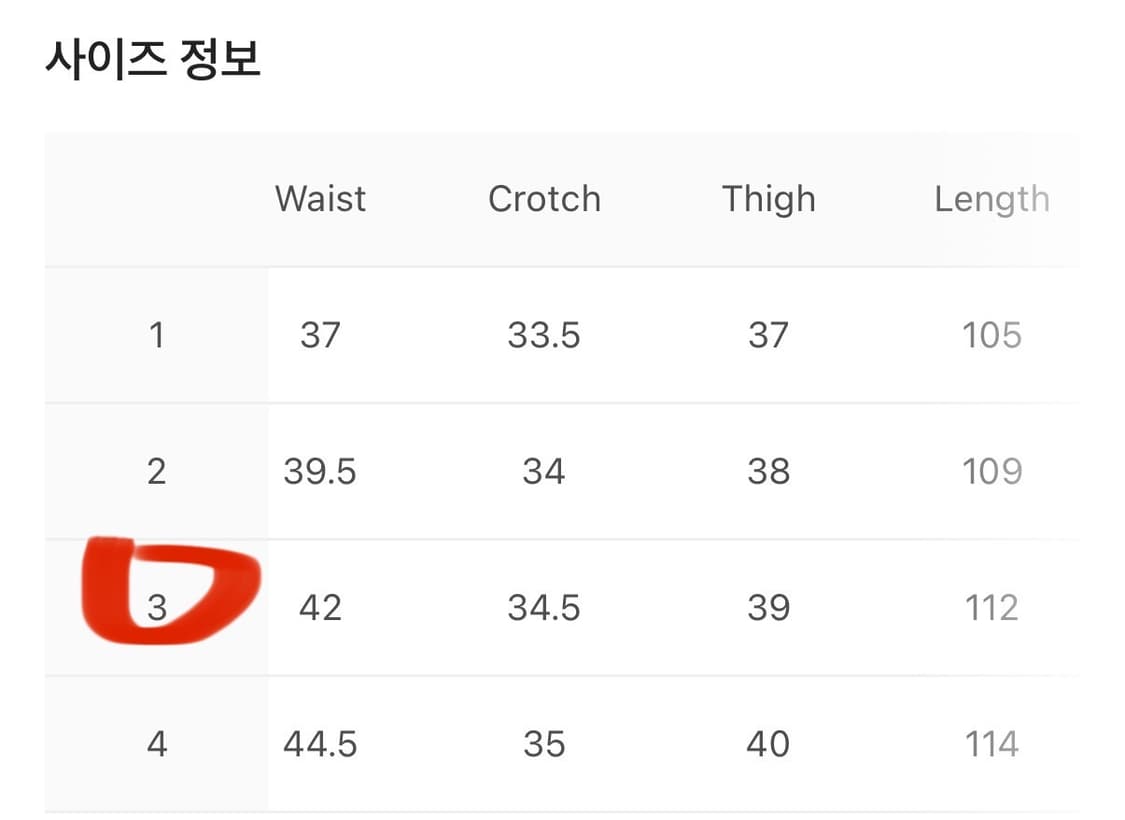Click thigh value 40 for size 4
Image resolution: width=1125 pixels, height=820 pixels.
(x=768, y=744)
